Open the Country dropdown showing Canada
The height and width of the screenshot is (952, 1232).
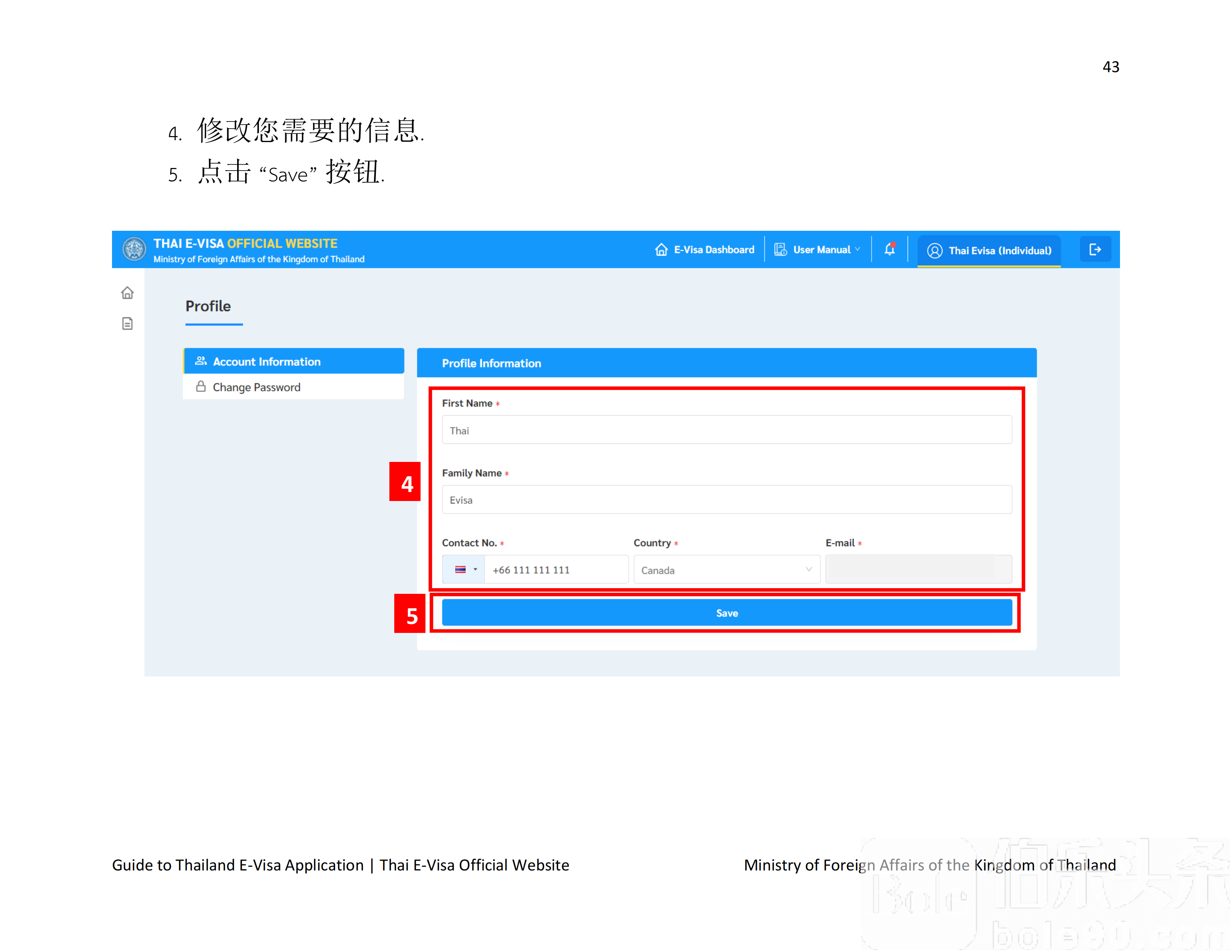click(x=726, y=570)
